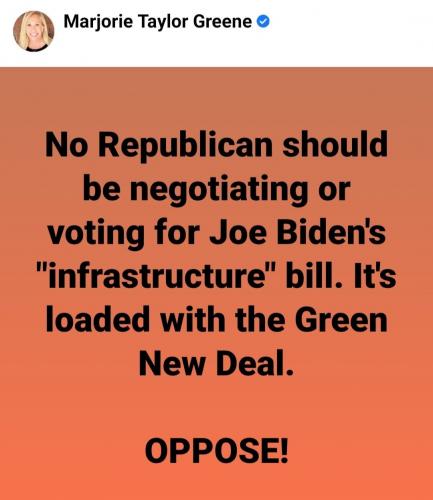Image resolution: width=433 pixels, height=500 pixels.
Task: Click the "New Deal." line of text
Action: [216, 363]
